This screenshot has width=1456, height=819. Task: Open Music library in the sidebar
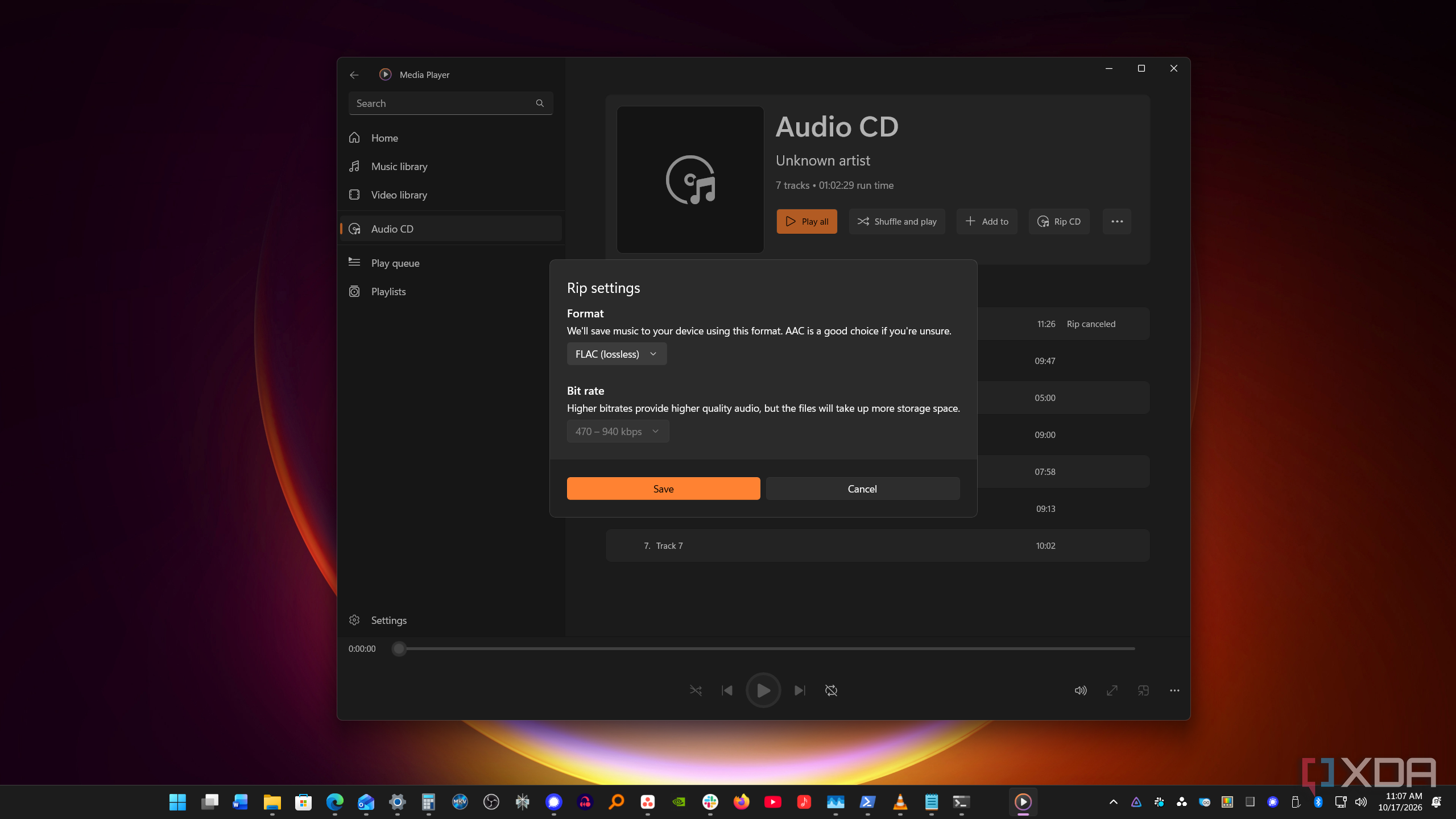[x=450, y=166]
